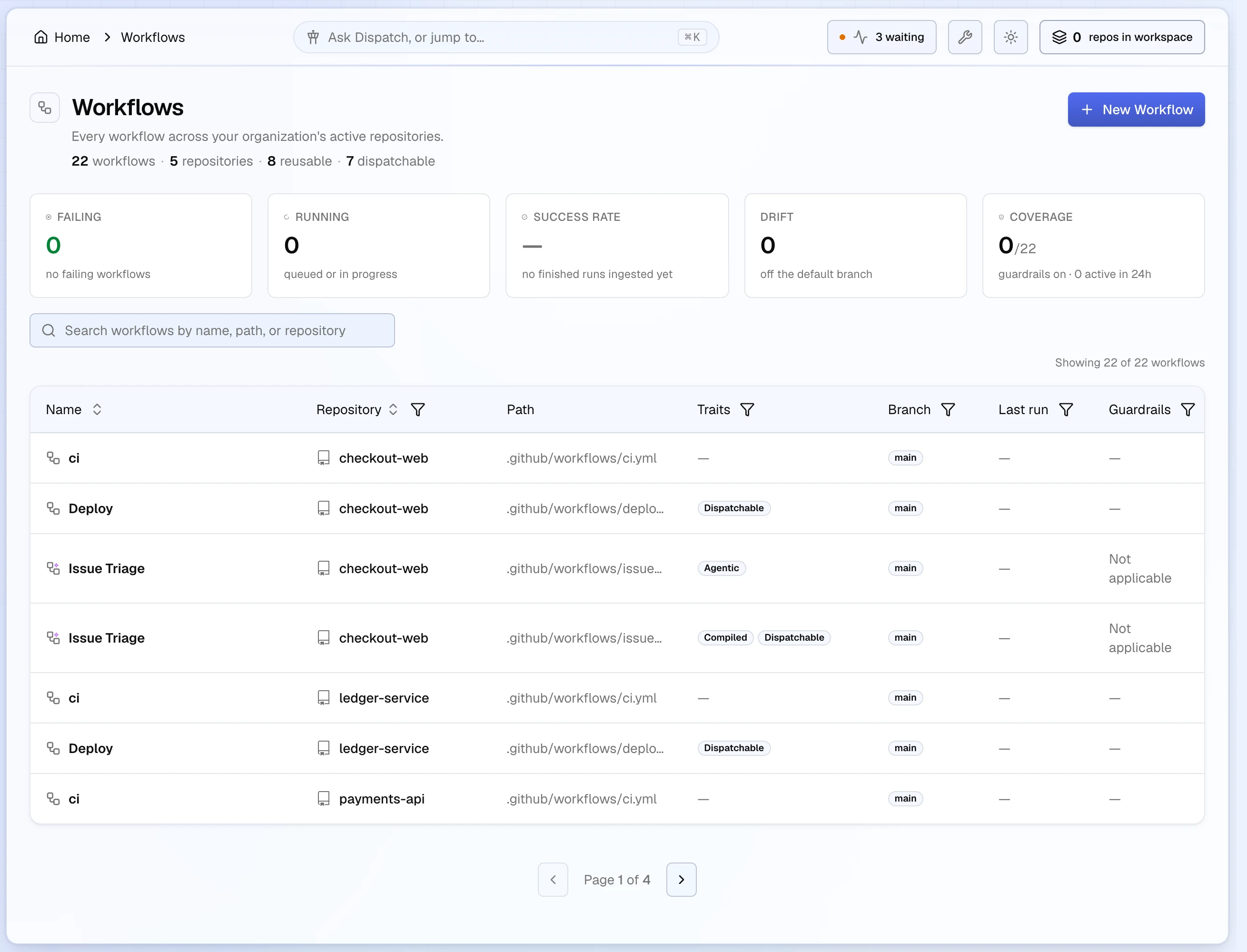Click repository icon in ledger-service Deploy row
Image resolution: width=1247 pixels, height=952 pixels.
click(x=324, y=749)
